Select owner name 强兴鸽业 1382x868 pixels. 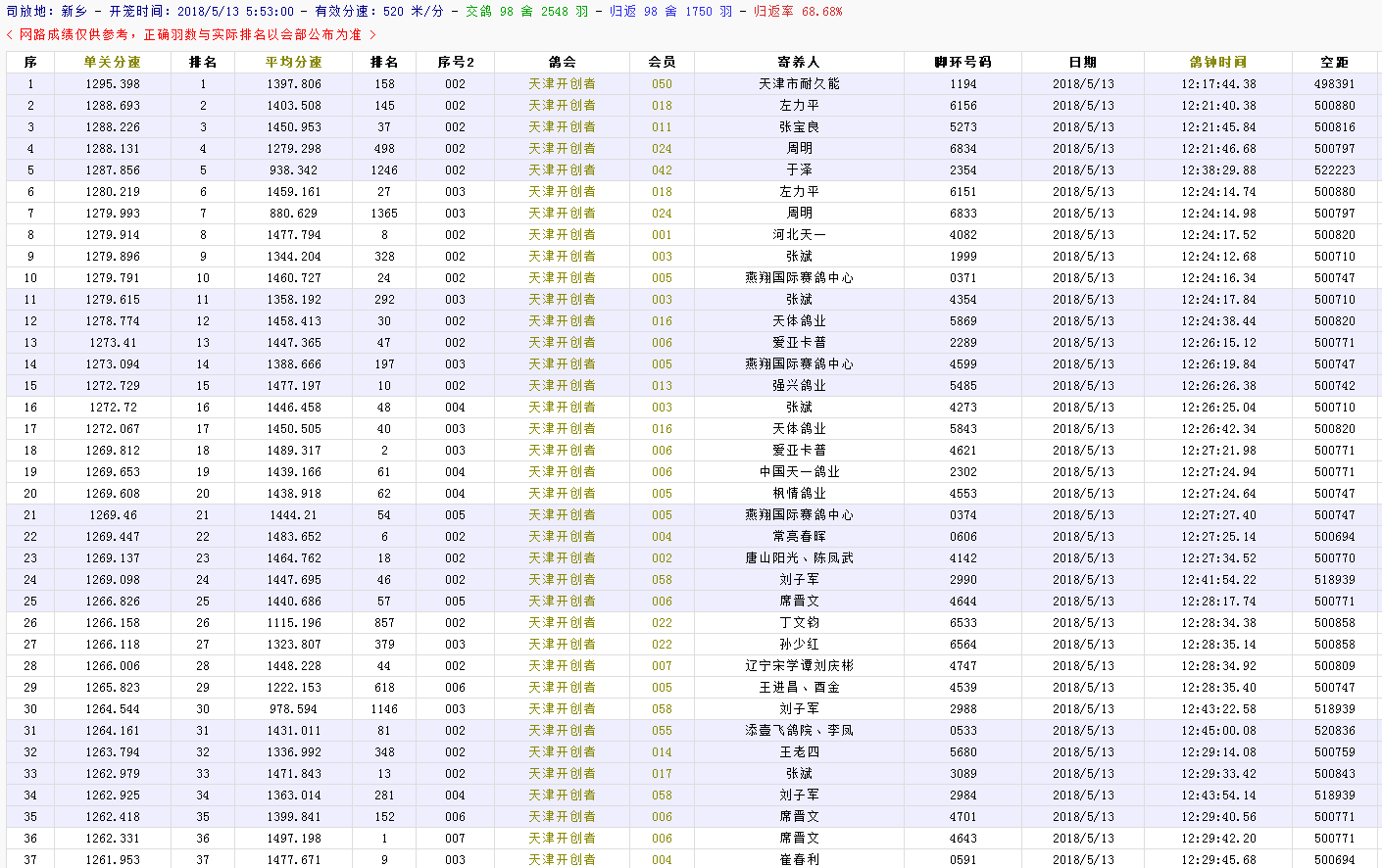(799, 386)
